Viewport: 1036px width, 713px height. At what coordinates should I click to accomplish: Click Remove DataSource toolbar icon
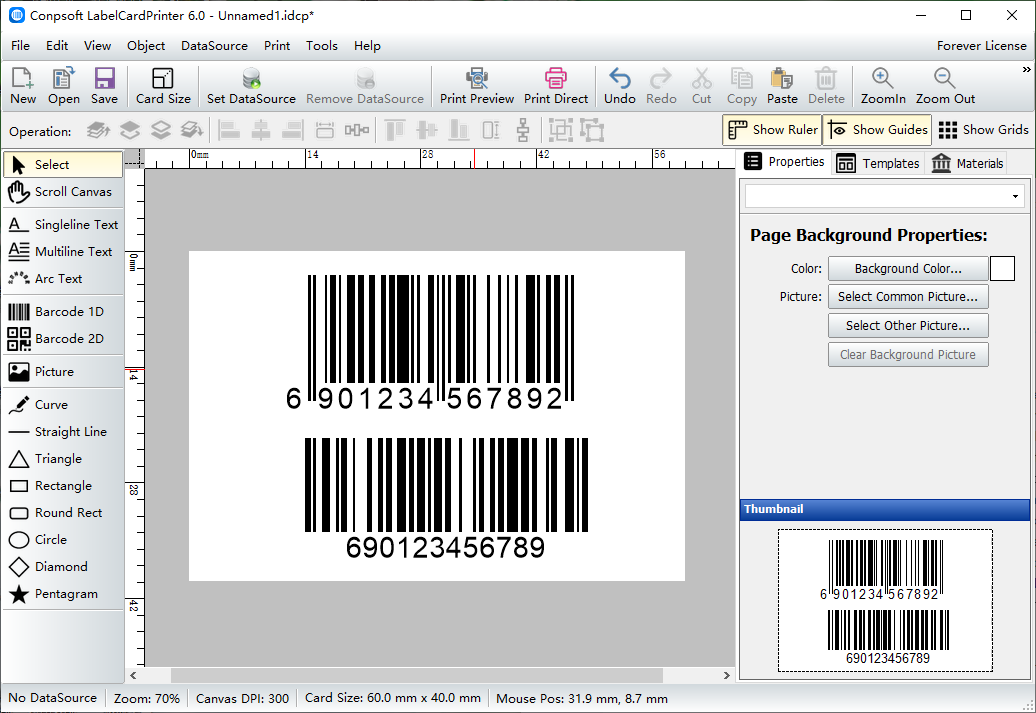365,86
